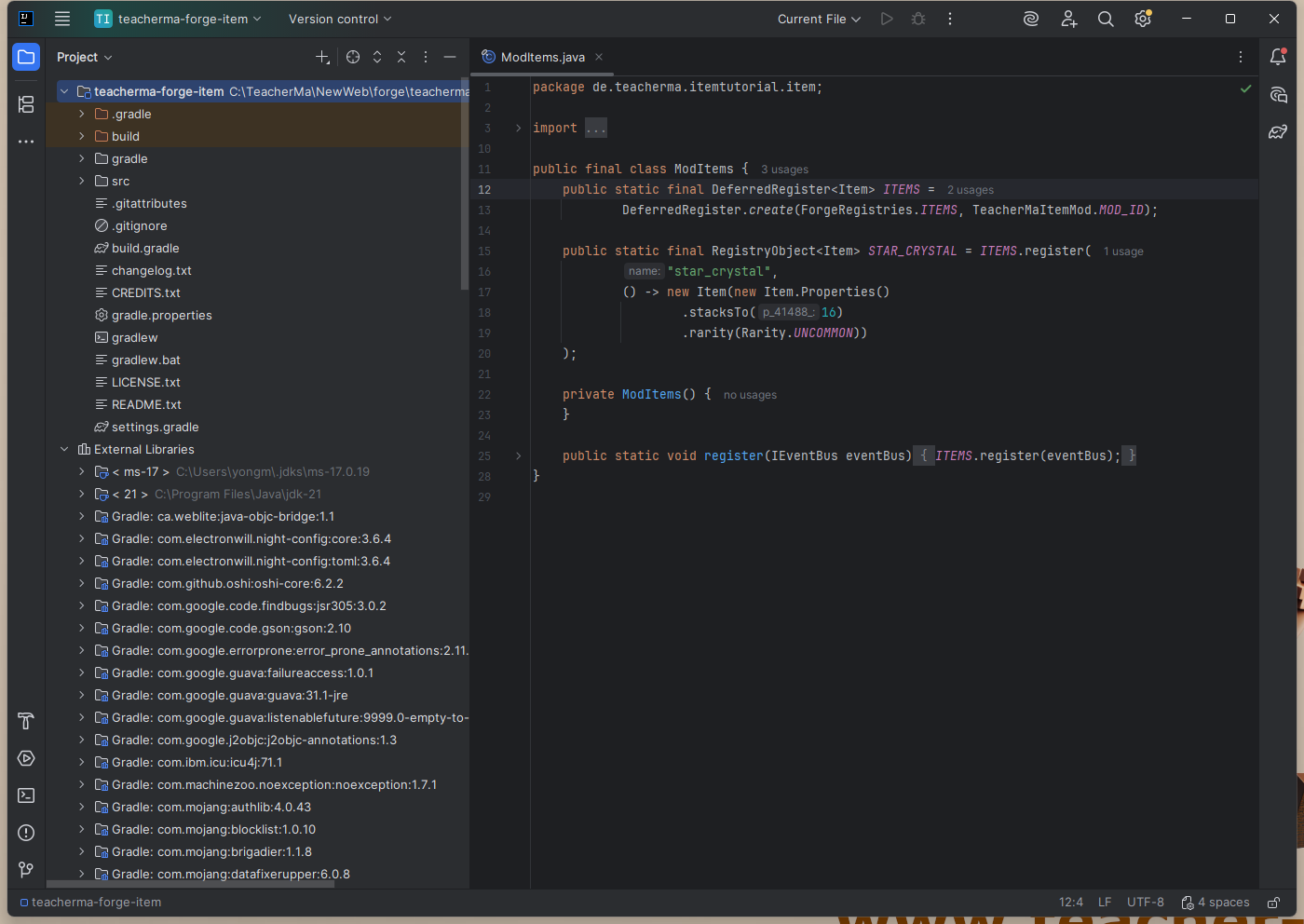The width and height of the screenshot is (1304, 924).
Task: Open the Problems tool window
Action: 26,833
